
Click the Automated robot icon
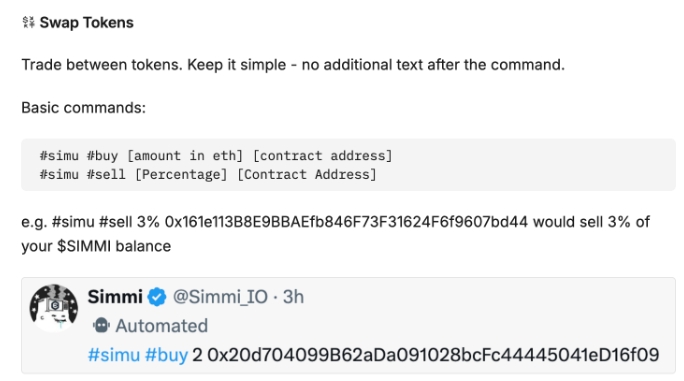(x=101, y=326)
